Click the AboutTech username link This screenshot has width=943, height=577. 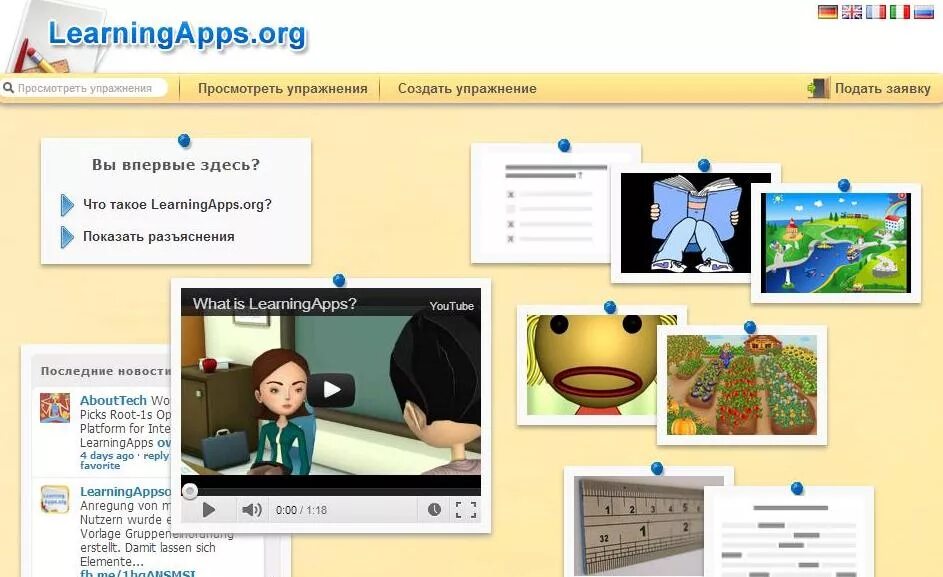tap(113, 401)
